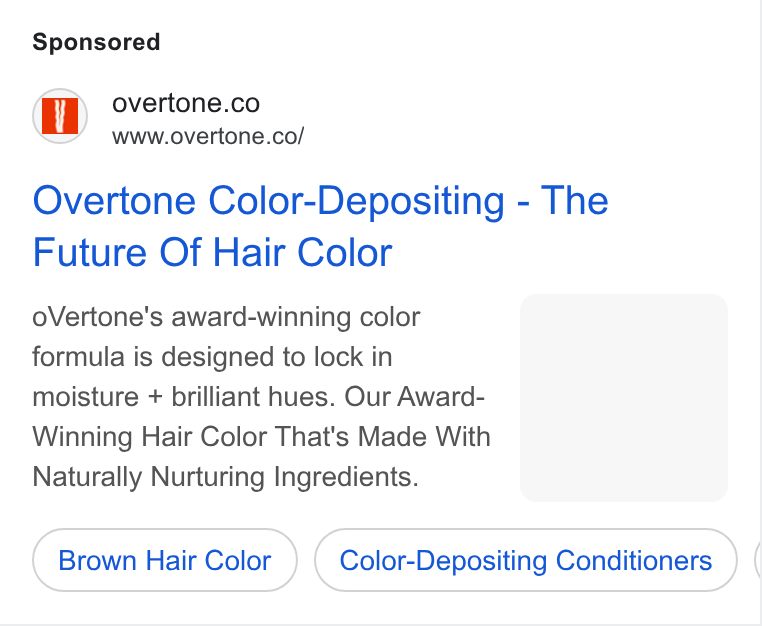Select the Brown Hair Color chip

[165, 560]
